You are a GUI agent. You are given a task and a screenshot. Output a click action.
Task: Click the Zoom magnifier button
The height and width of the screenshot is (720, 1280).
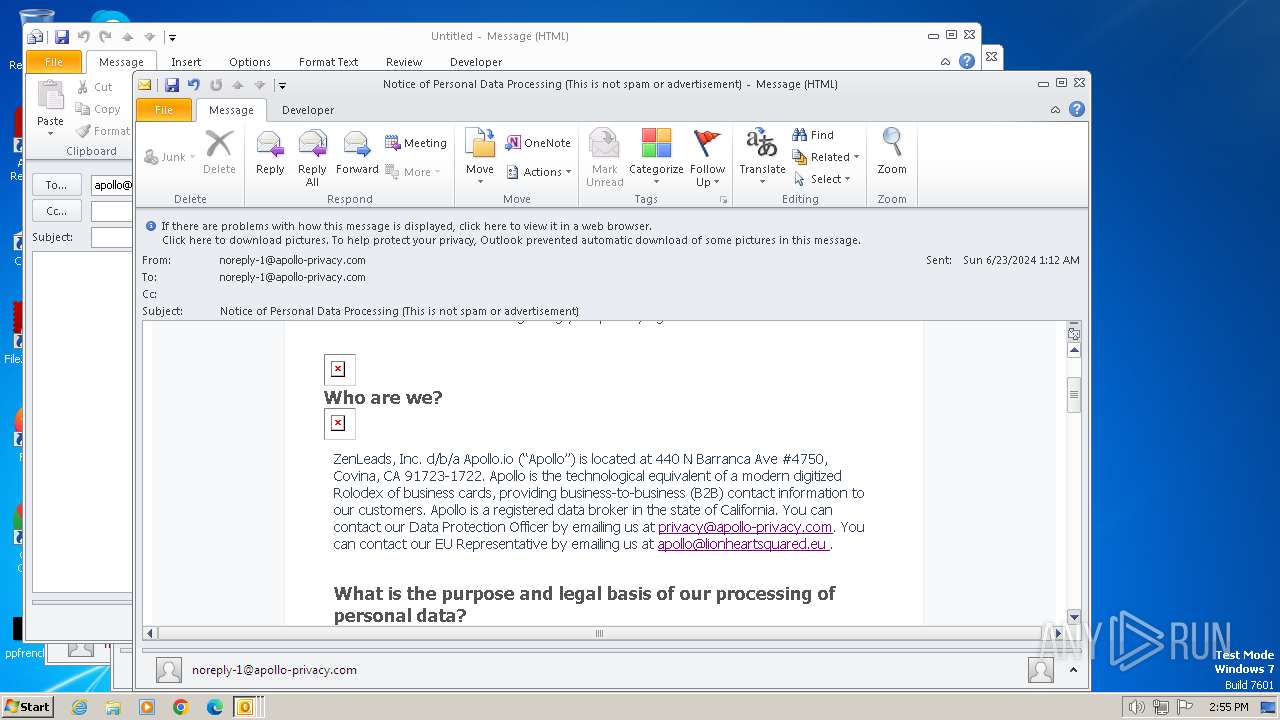(892, 152)
